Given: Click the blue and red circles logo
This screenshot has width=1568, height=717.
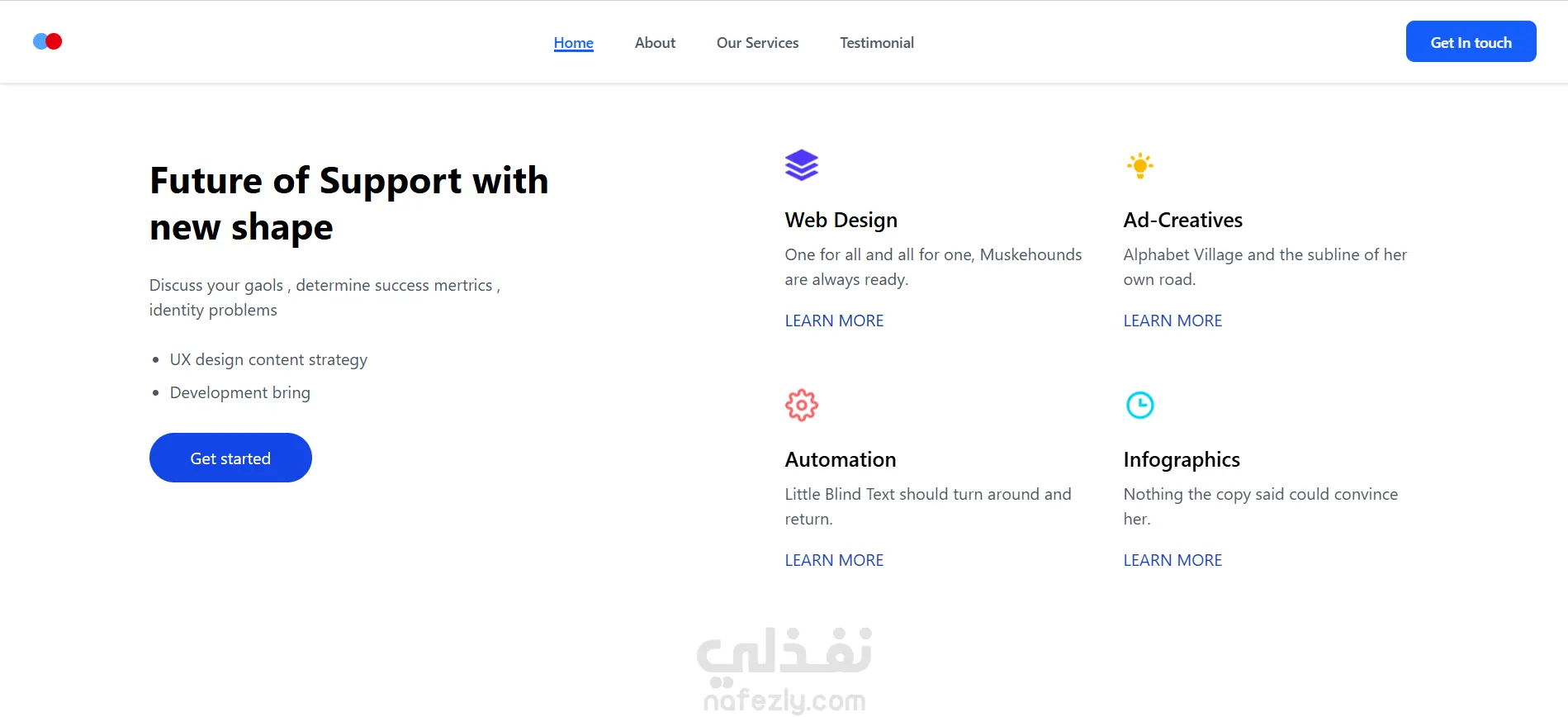Looking at the screenshot, I should tap(47, 41).
